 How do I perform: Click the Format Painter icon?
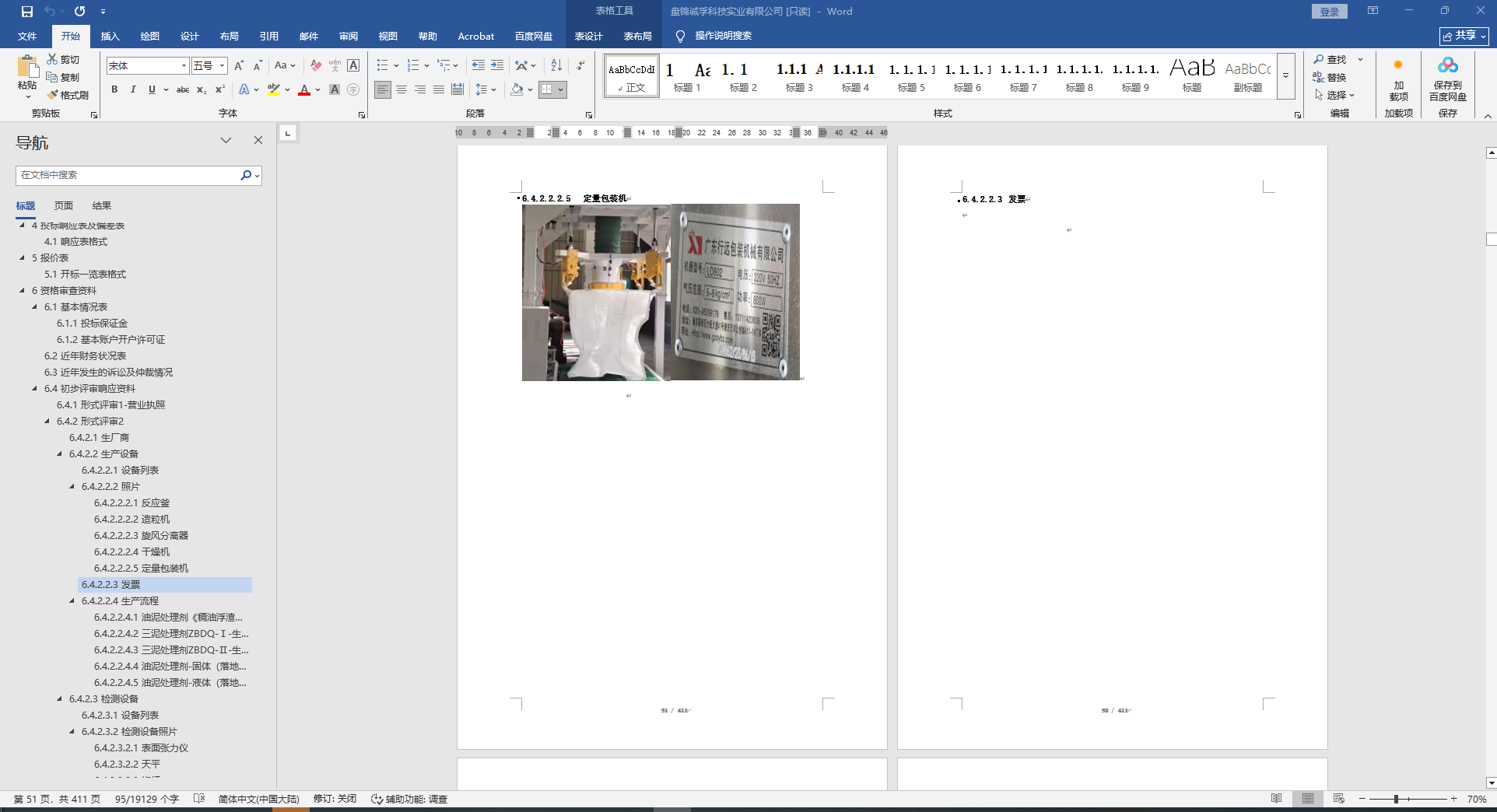point(68,95)
